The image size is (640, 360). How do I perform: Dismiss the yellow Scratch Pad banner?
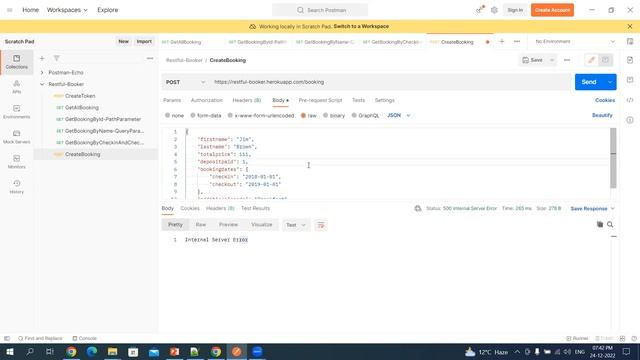pos(630,26)
